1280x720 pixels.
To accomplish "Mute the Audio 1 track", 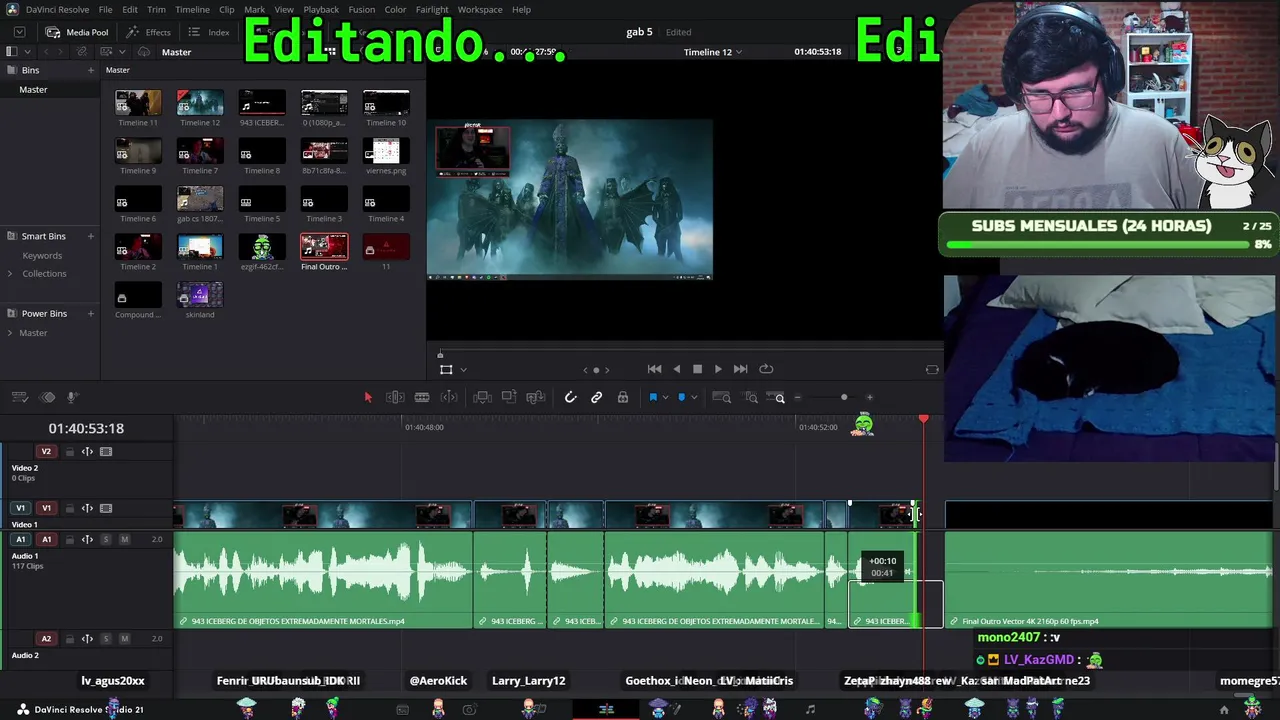I will (124, 539).
